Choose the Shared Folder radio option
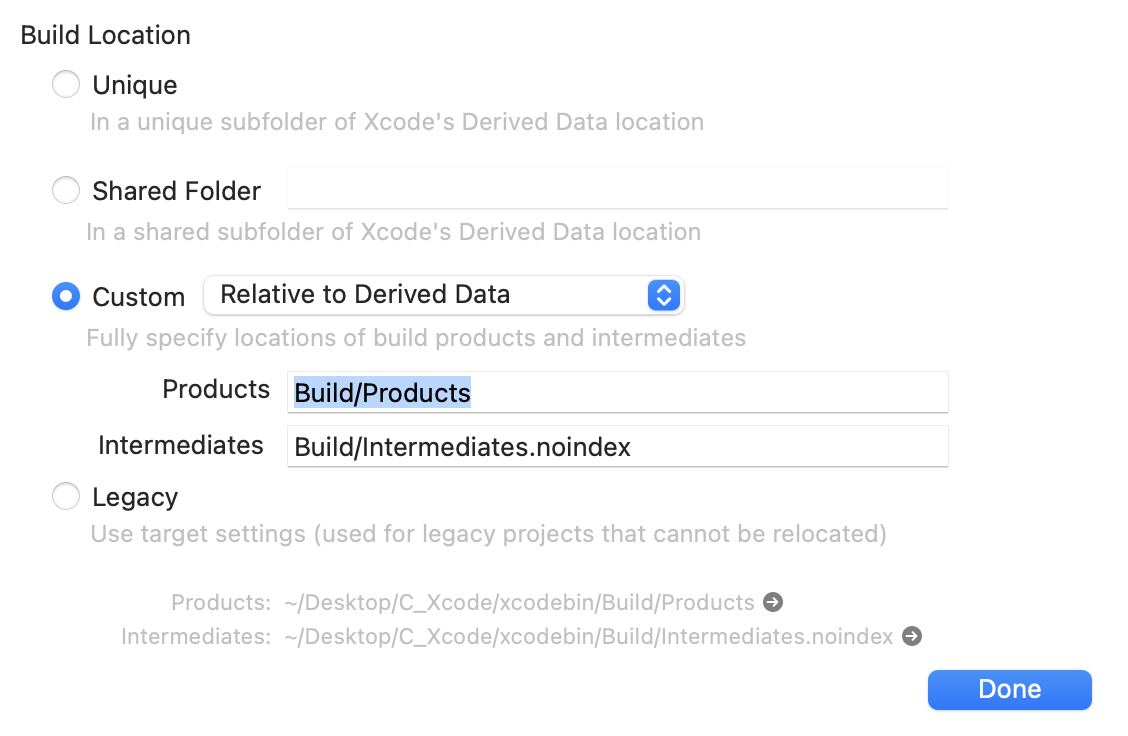 click(x=66, y=190)
